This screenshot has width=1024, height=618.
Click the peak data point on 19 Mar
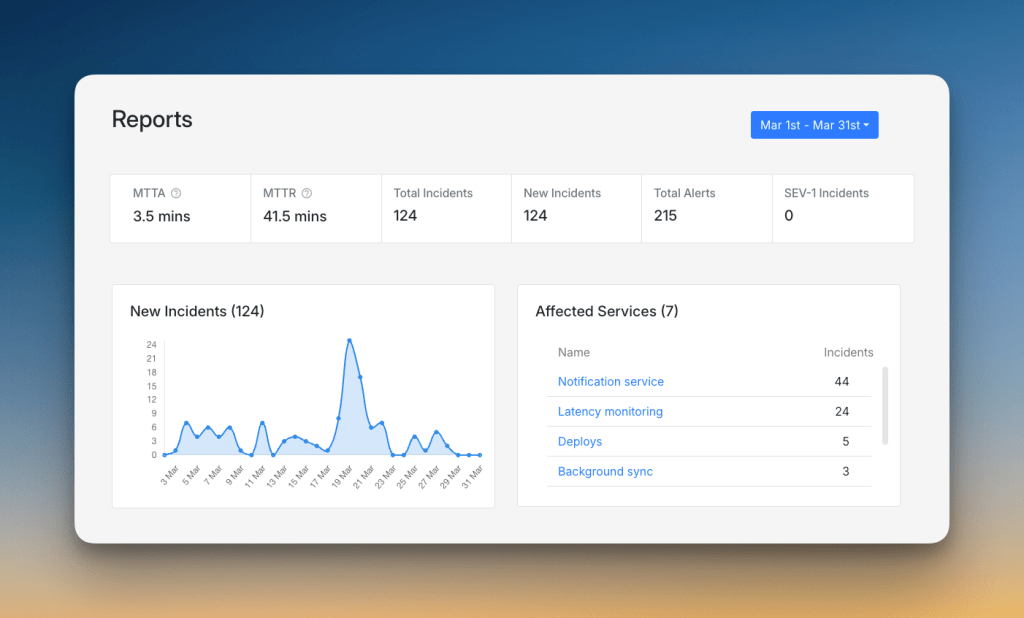point(351,339)
